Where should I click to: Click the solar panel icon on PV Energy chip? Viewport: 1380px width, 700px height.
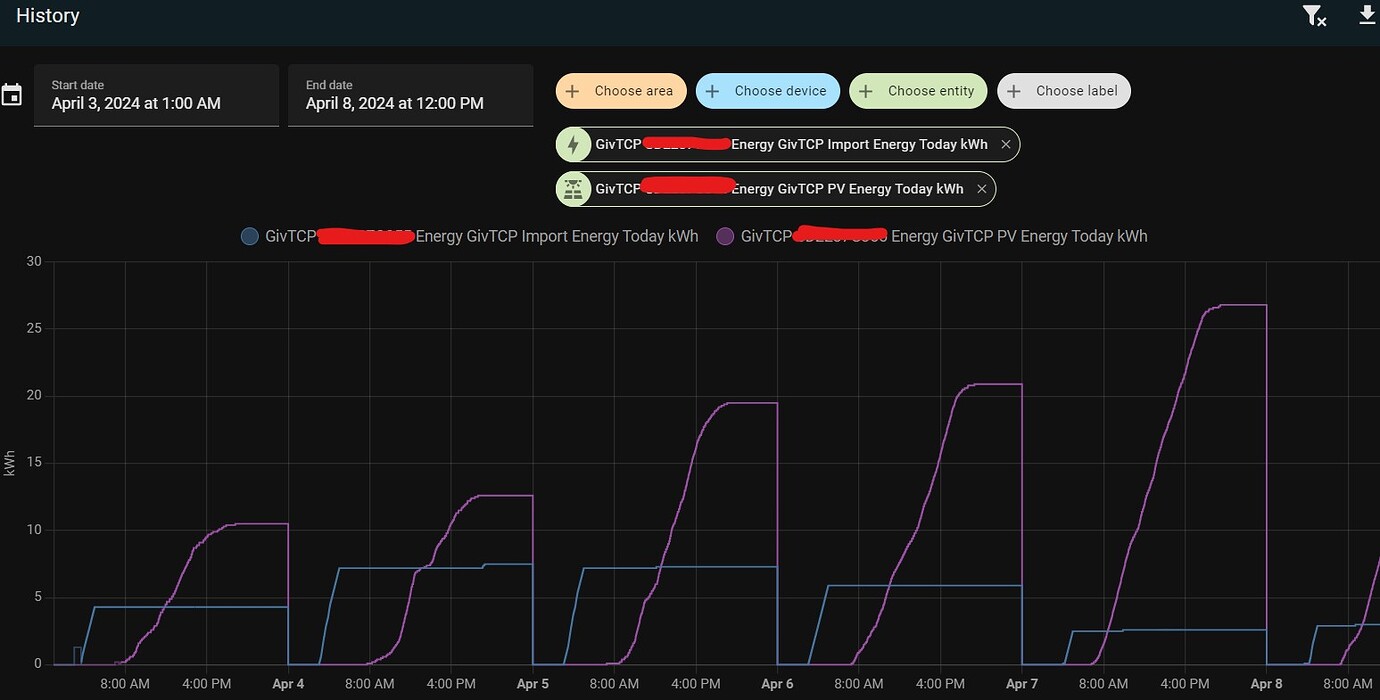[x=573, y=188]
